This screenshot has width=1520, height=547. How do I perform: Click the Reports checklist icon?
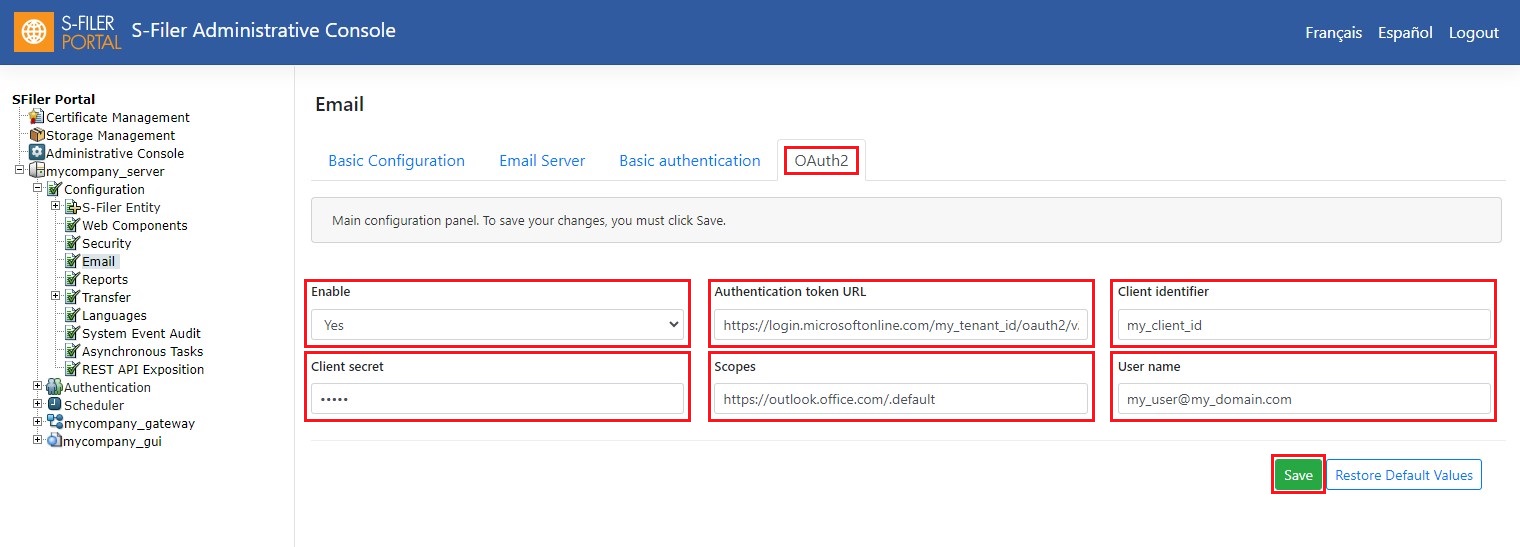[73, 279]
